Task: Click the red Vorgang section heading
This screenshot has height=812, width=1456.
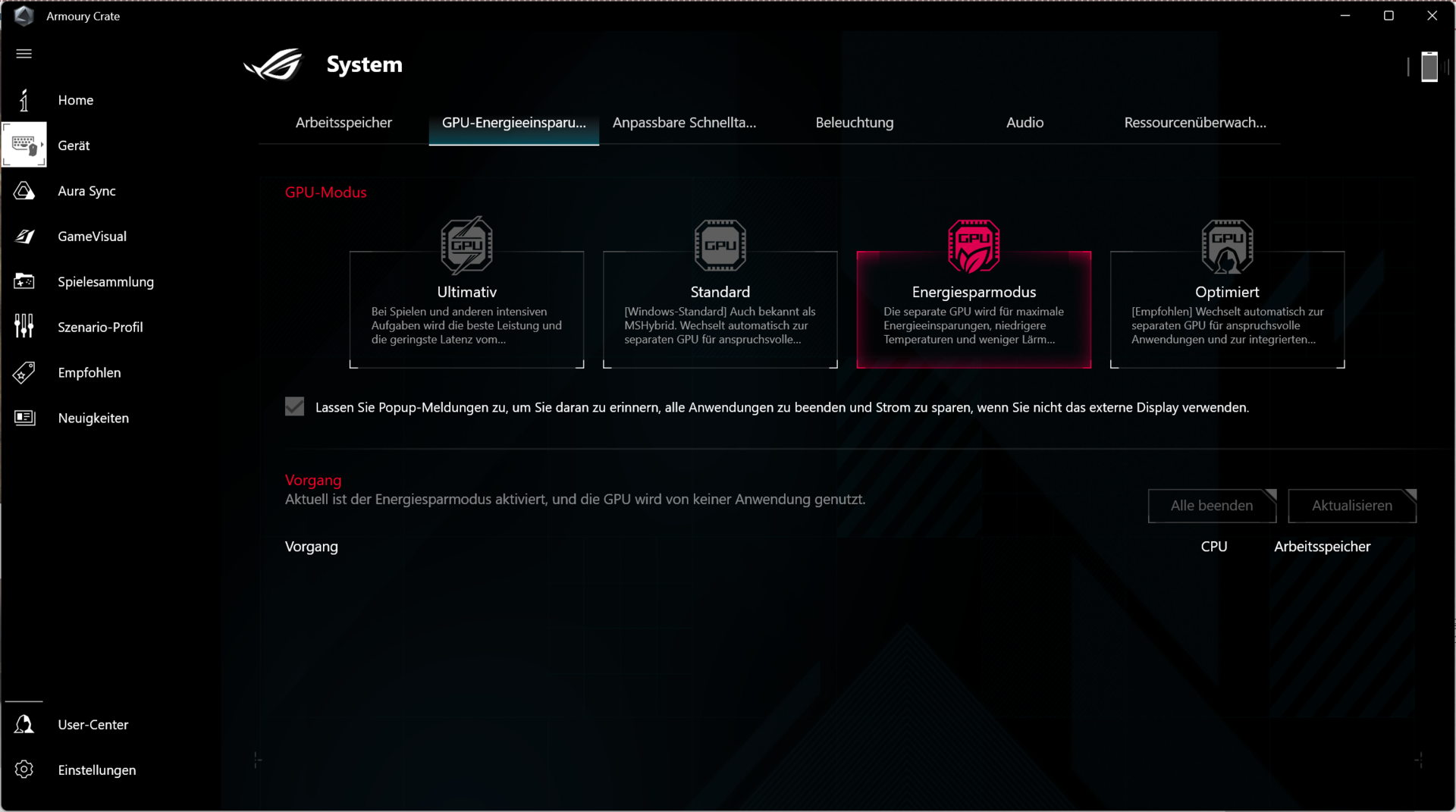Action: pos(313,480)
